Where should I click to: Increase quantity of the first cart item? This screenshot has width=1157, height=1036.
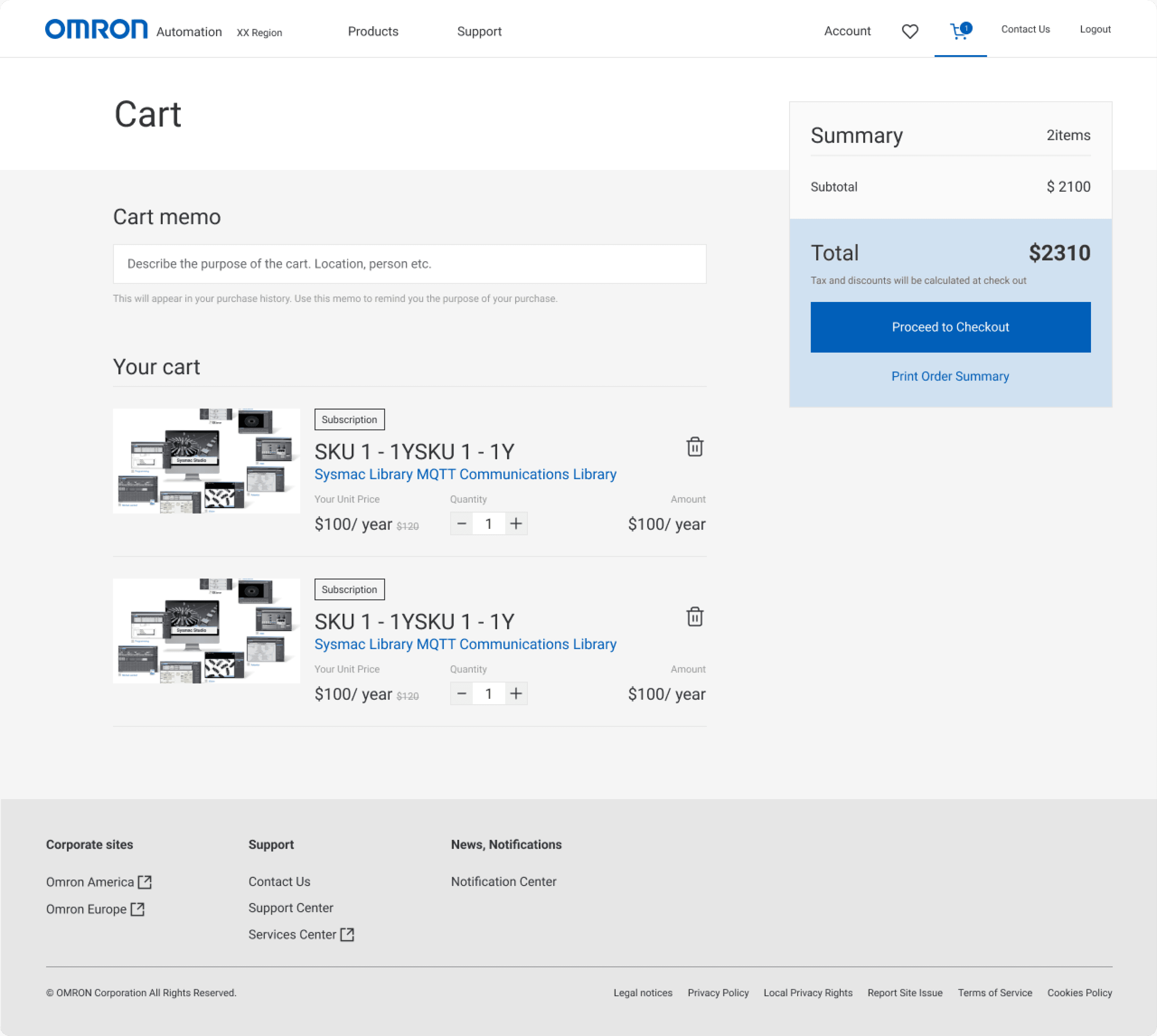[516, 524]
